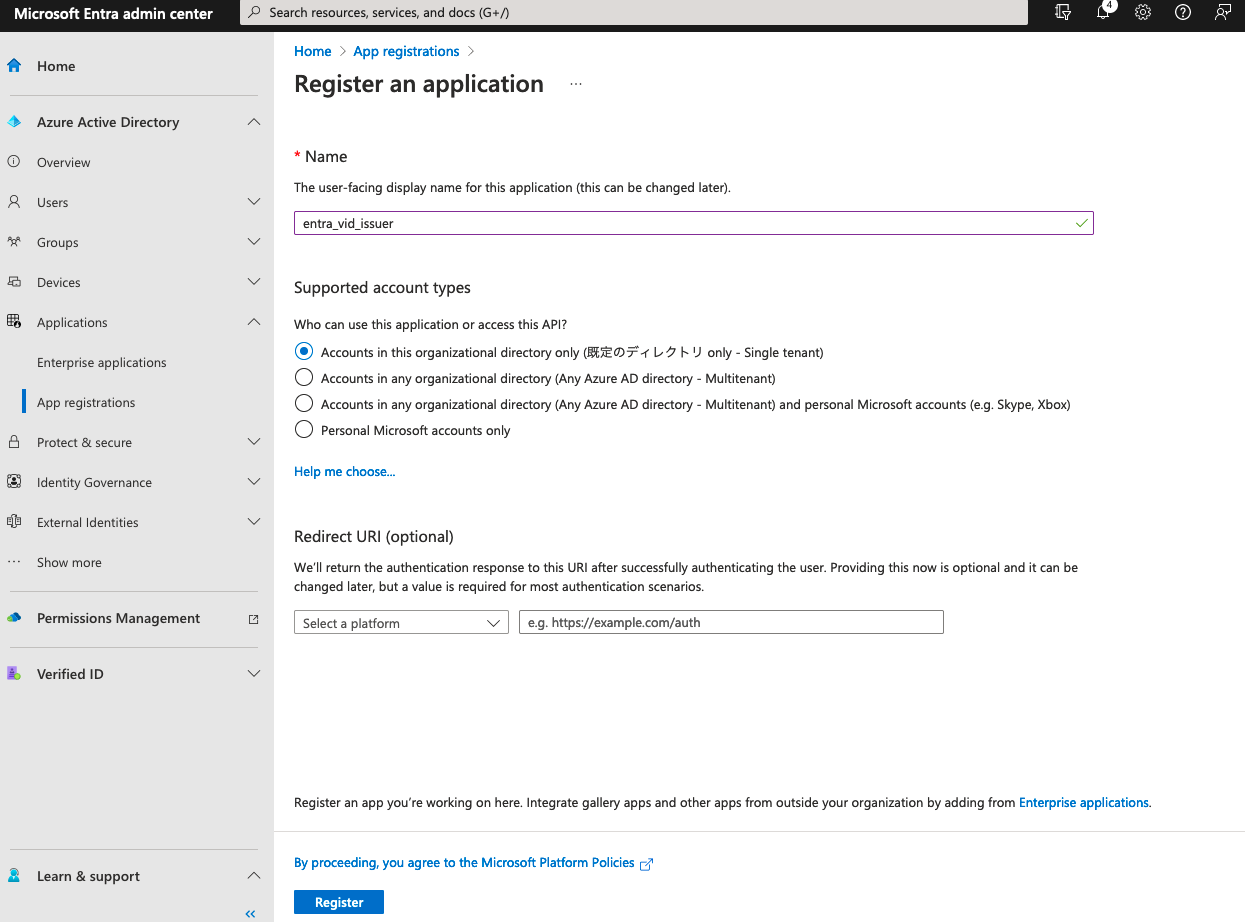This screenshot has width=1245, height=922.
Task: Click the Register button
Action: point(338,902)
